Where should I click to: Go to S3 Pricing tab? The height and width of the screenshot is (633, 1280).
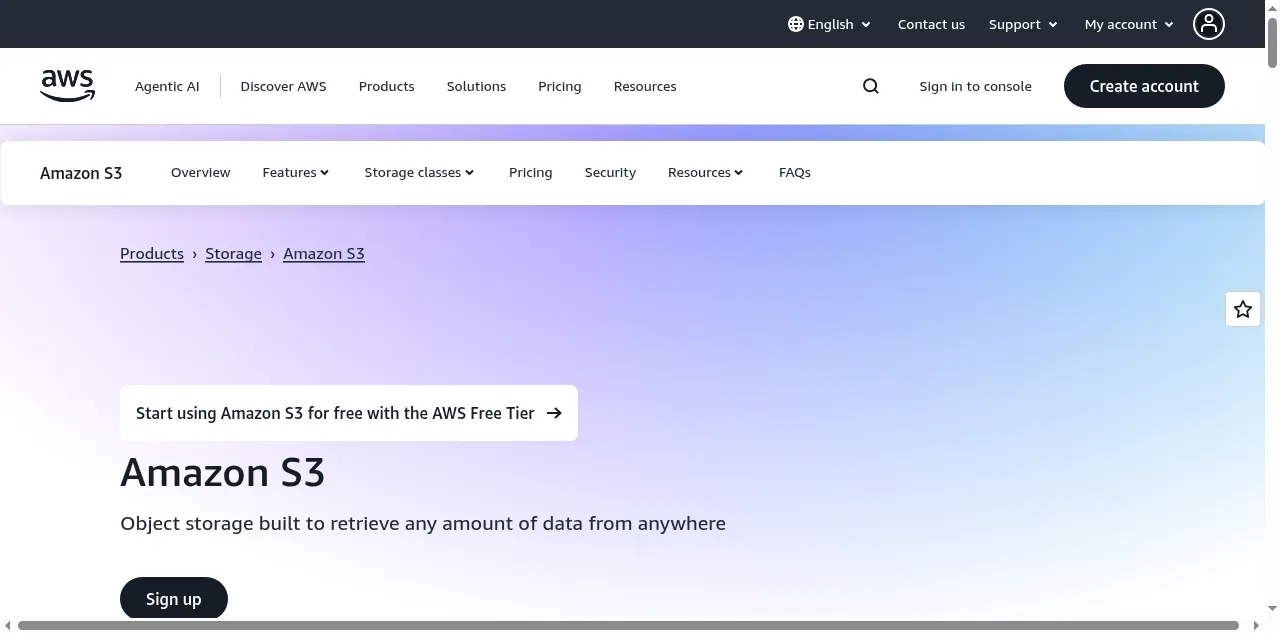530,172
